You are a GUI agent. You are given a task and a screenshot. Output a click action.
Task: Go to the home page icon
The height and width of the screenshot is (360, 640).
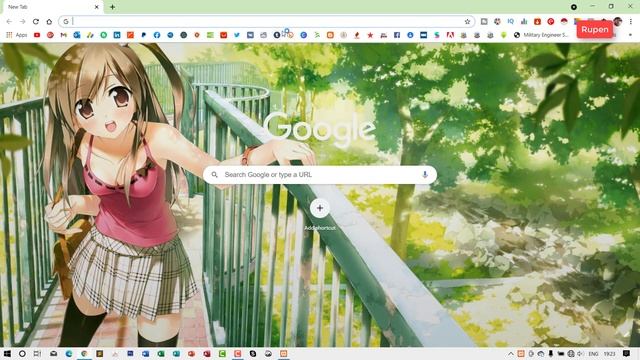(x=49, y=22)
